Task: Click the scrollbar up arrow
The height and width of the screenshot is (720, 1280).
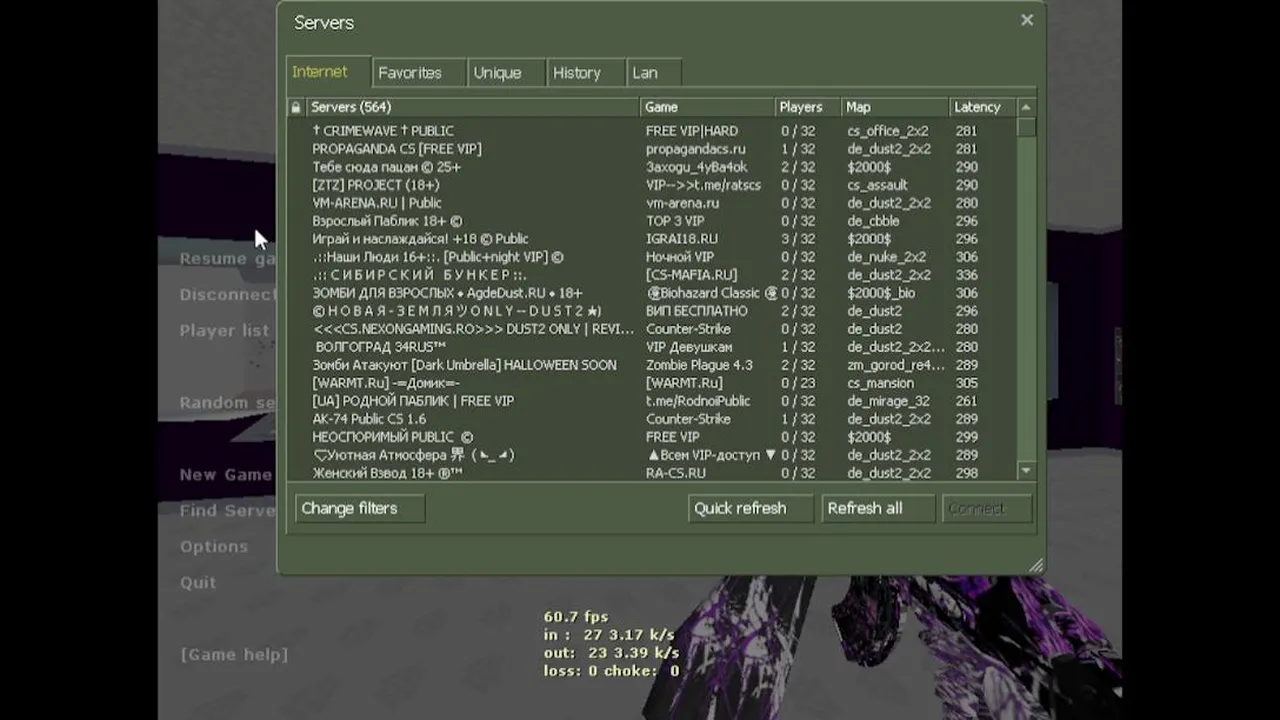Action: [1026, 107]
